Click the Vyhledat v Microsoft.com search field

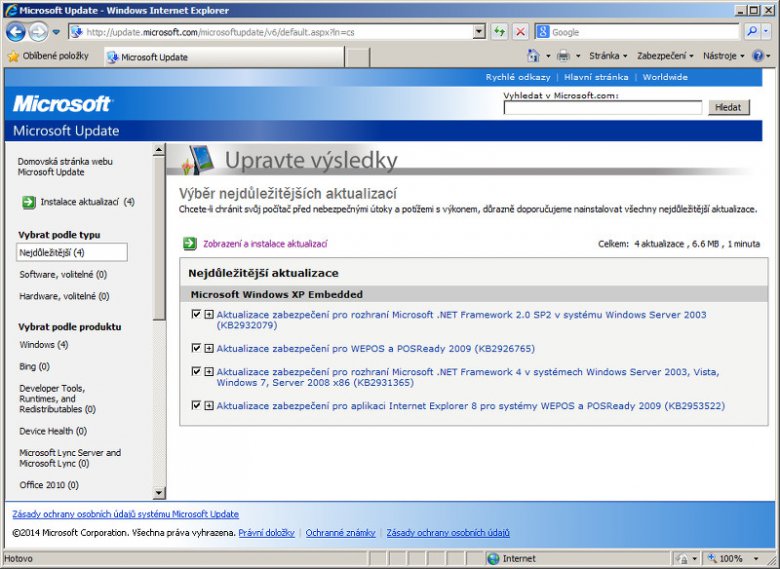[603, 108]
